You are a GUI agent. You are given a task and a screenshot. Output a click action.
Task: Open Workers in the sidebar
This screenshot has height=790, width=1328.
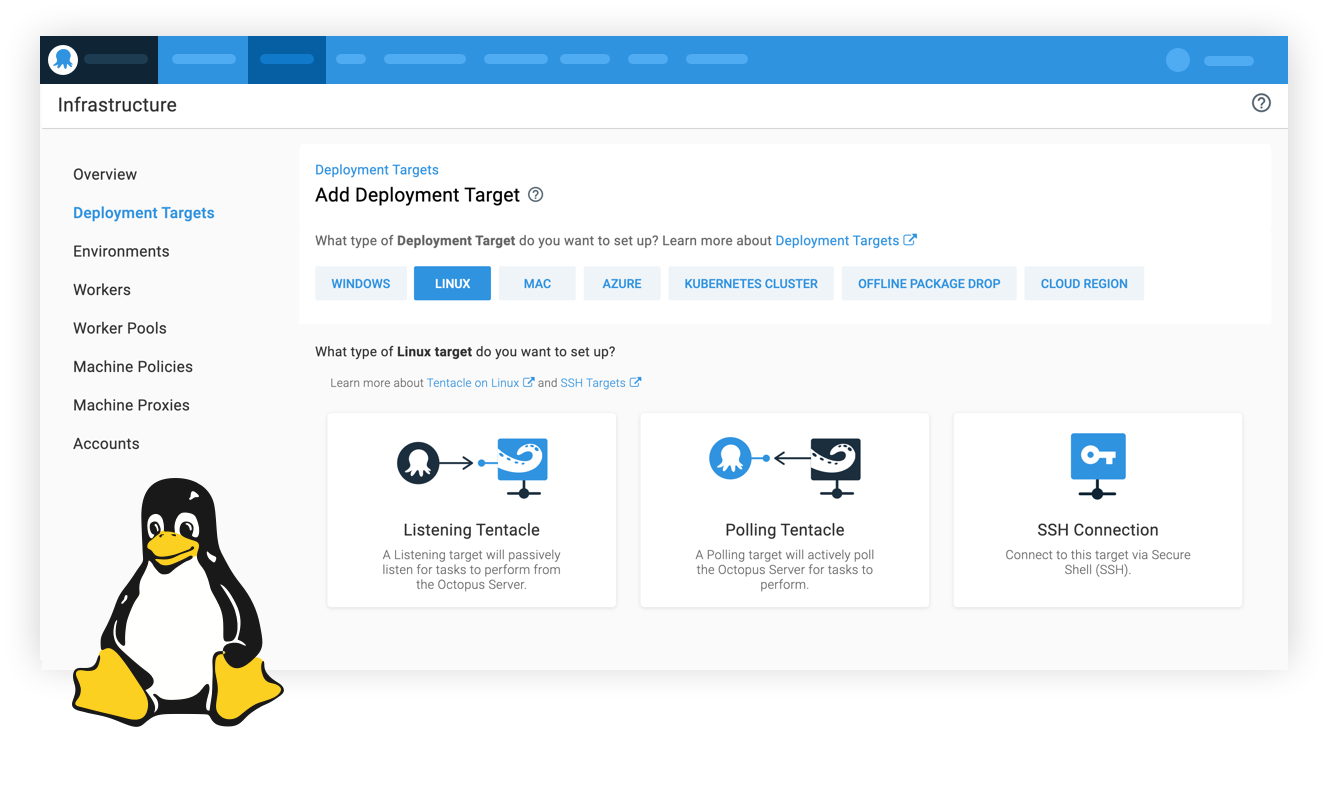pos(102,290)
